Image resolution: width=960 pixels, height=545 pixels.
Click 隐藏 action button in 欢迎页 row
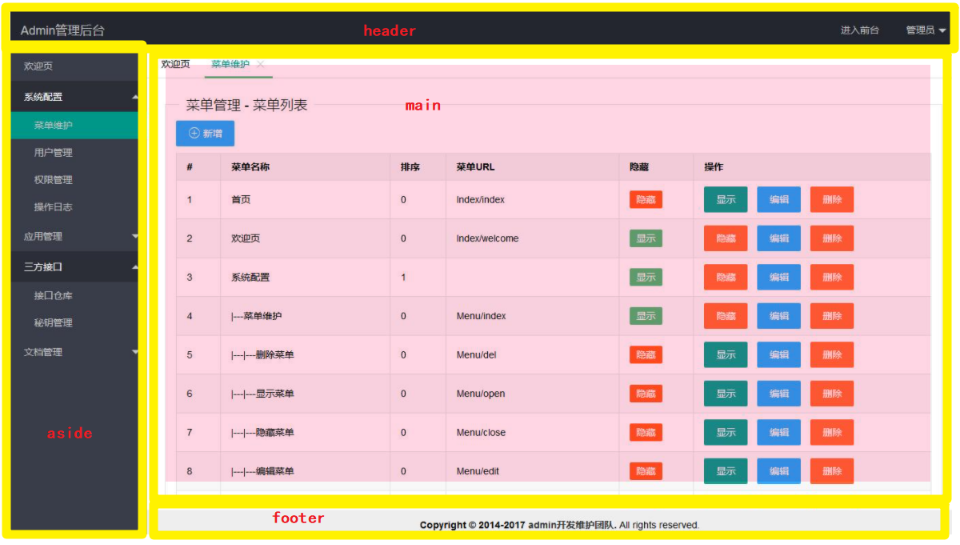click(726, 238)
